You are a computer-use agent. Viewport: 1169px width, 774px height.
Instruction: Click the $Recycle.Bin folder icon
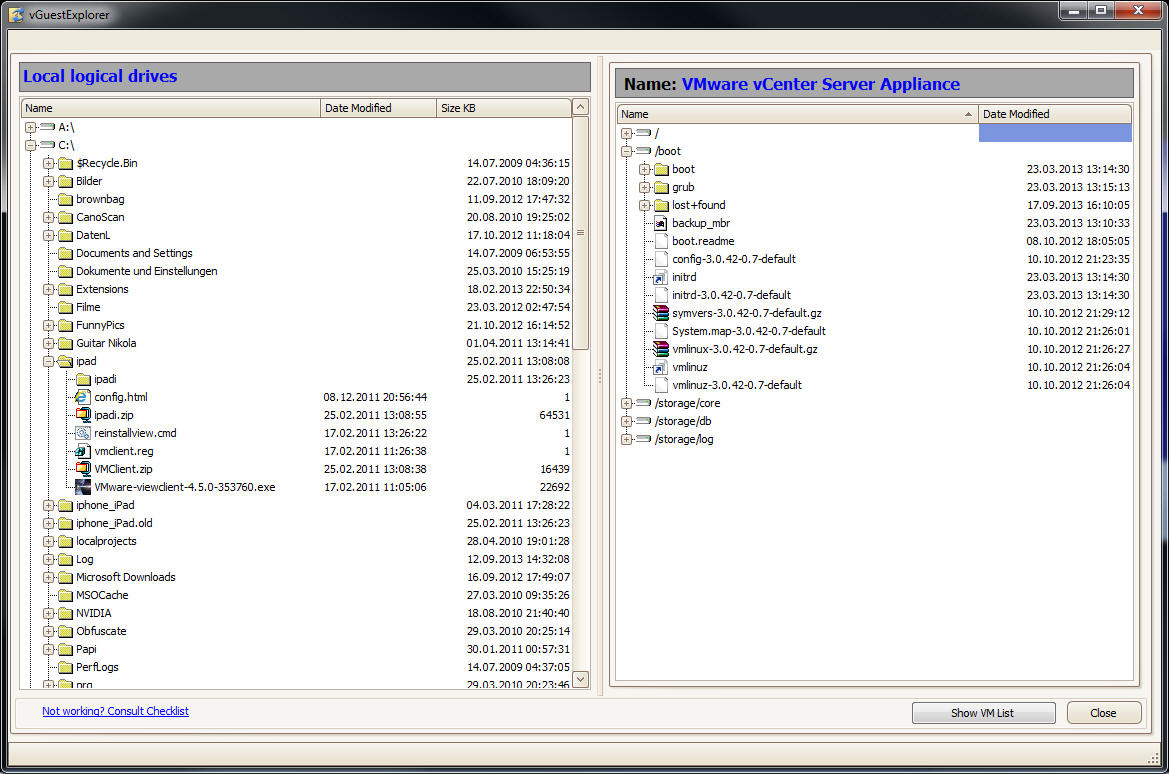pyautogui.click(x=66, y=163)
